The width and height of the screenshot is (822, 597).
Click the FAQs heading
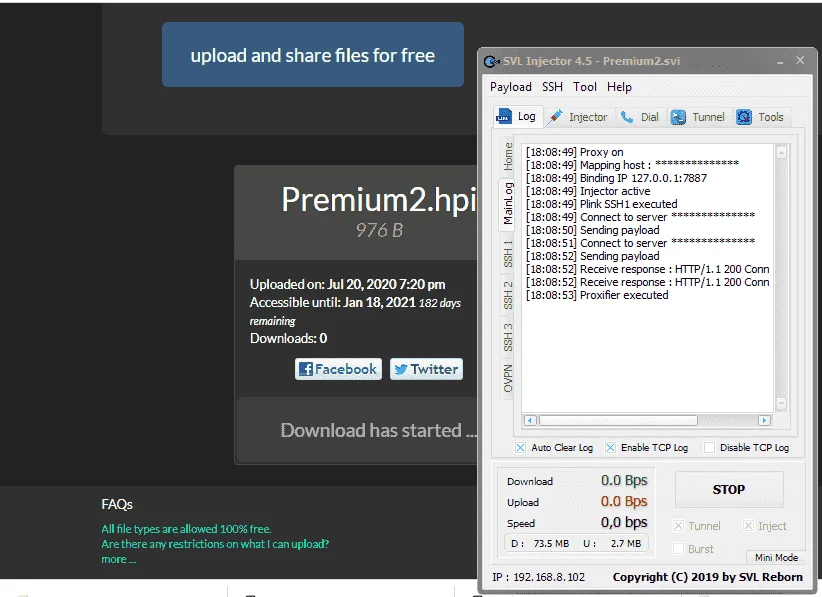117,504
